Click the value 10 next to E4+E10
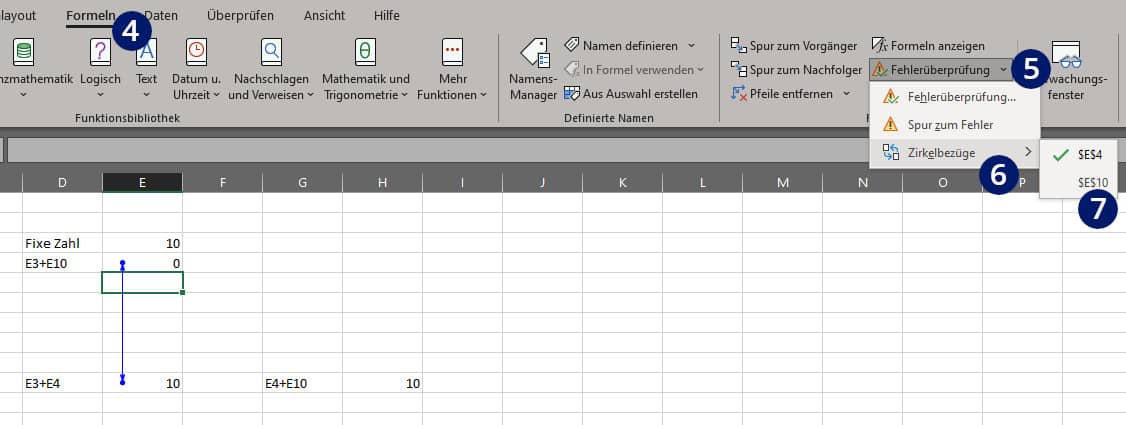 [x=382, y=383]
